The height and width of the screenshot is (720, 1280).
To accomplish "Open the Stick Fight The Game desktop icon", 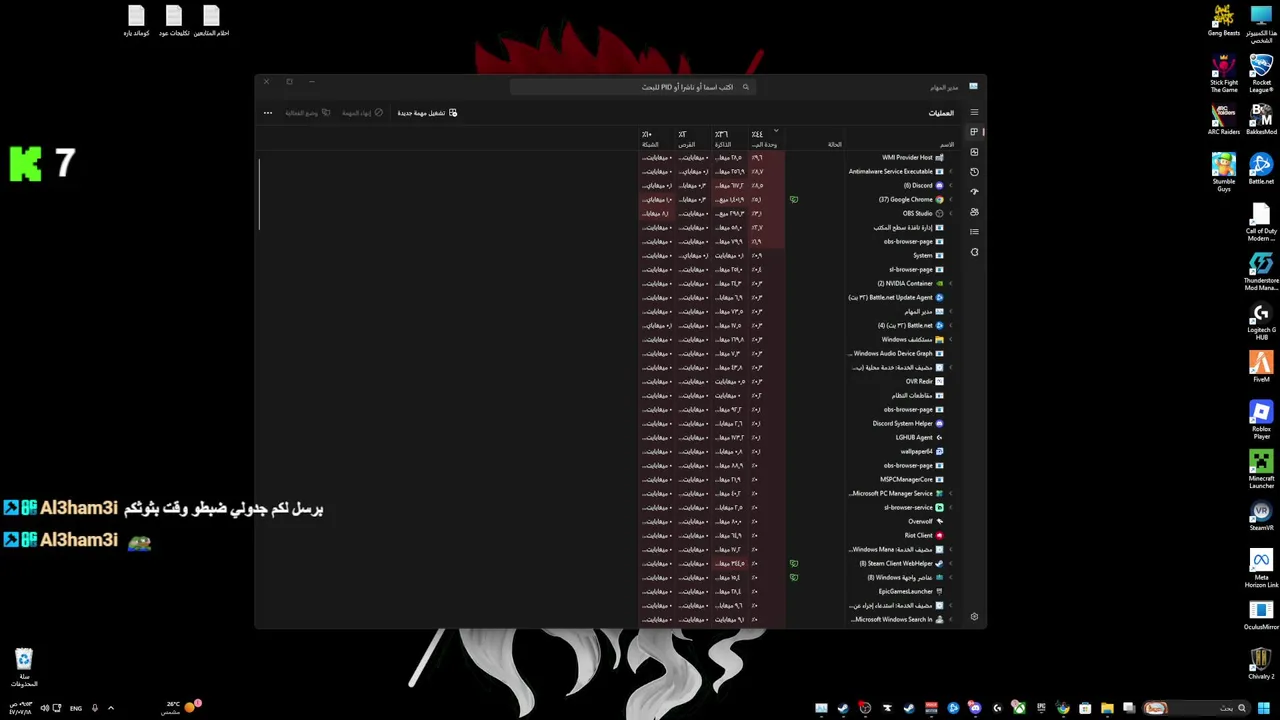I will [1224, 72].
